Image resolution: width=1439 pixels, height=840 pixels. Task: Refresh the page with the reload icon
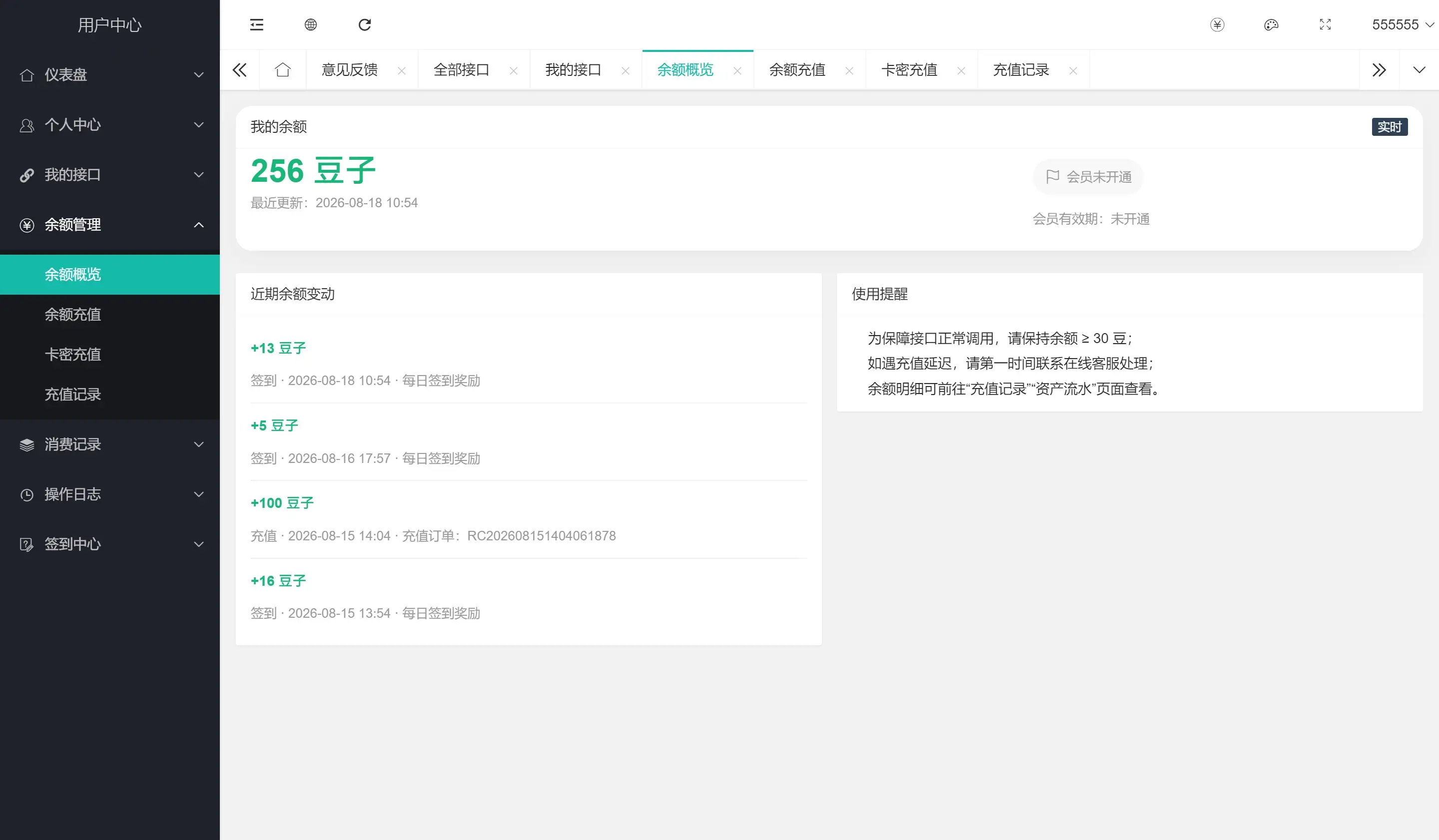[x=364, y=24]
